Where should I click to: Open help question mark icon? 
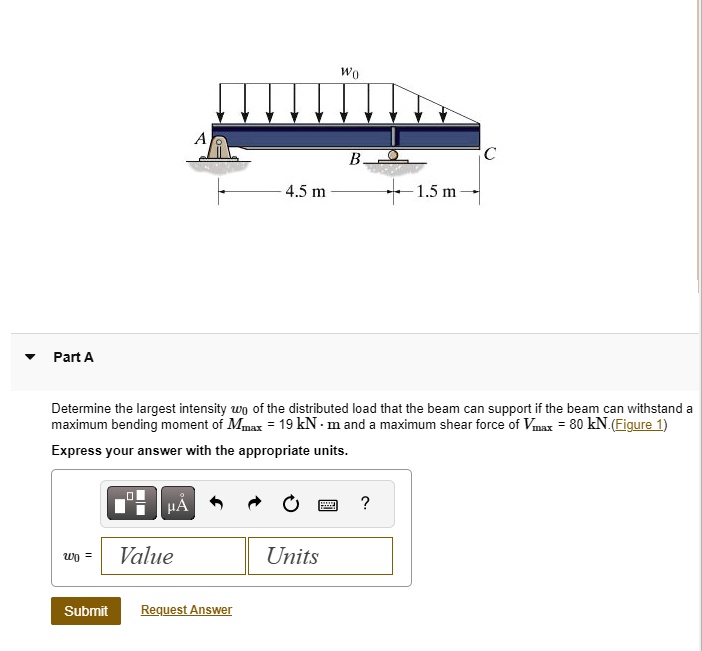pos(365,503)
